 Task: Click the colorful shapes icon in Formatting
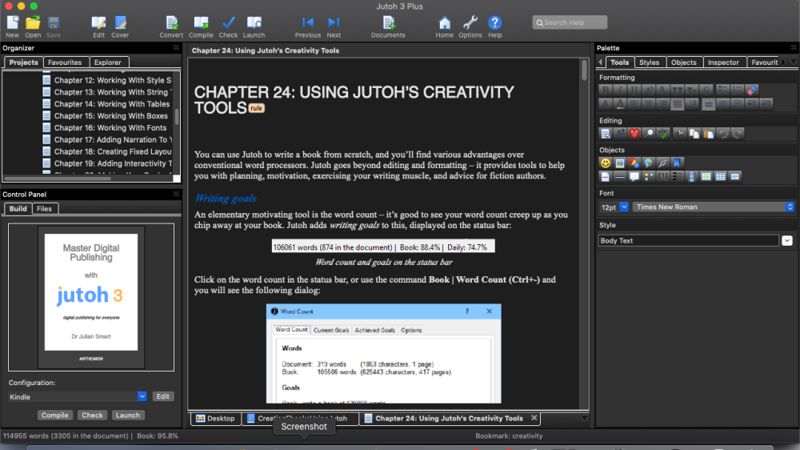pyautogui.click(x=752, y=90)
